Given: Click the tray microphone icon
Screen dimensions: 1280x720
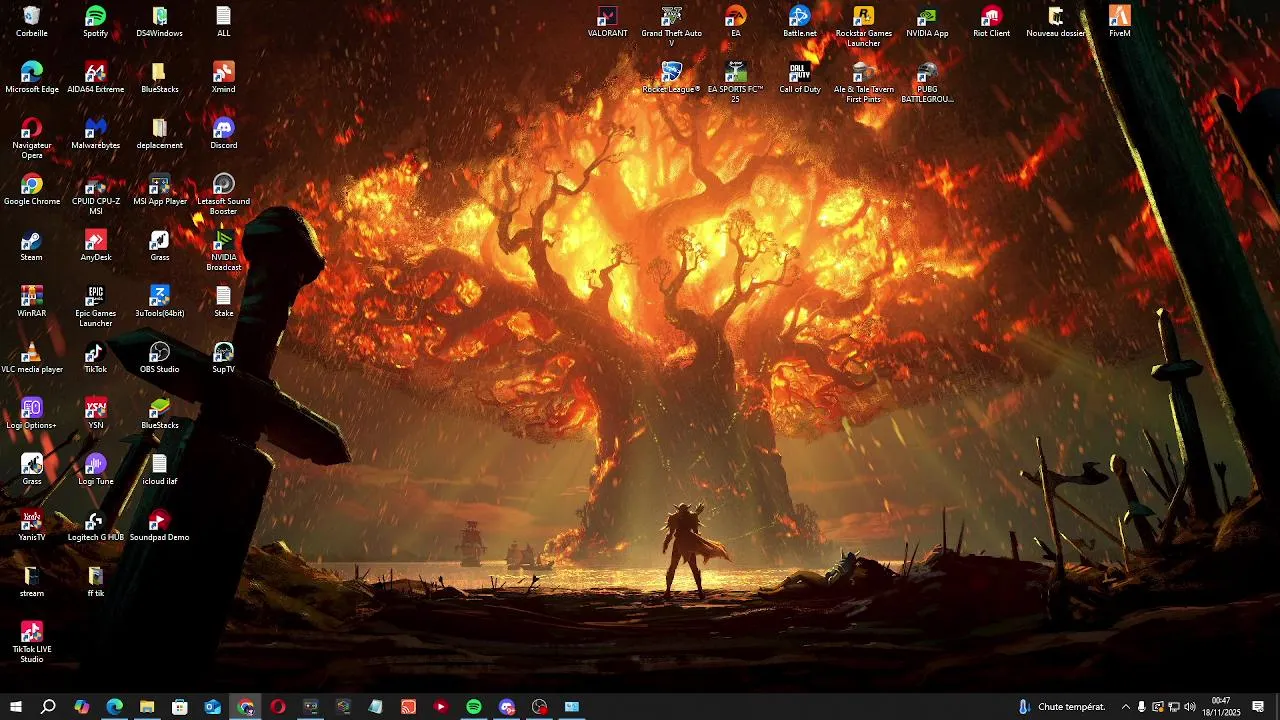Looking at the screenshot, I should 1141,707.
